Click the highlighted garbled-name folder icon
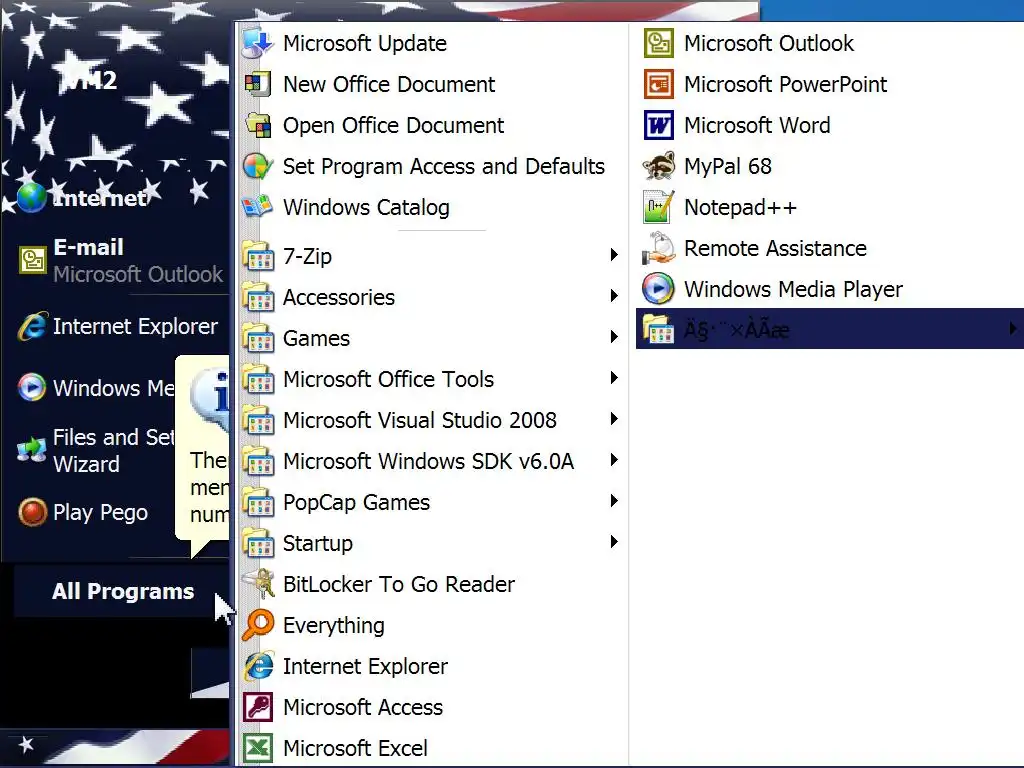This screenshot has height=768, width=1024. point(658,328)
